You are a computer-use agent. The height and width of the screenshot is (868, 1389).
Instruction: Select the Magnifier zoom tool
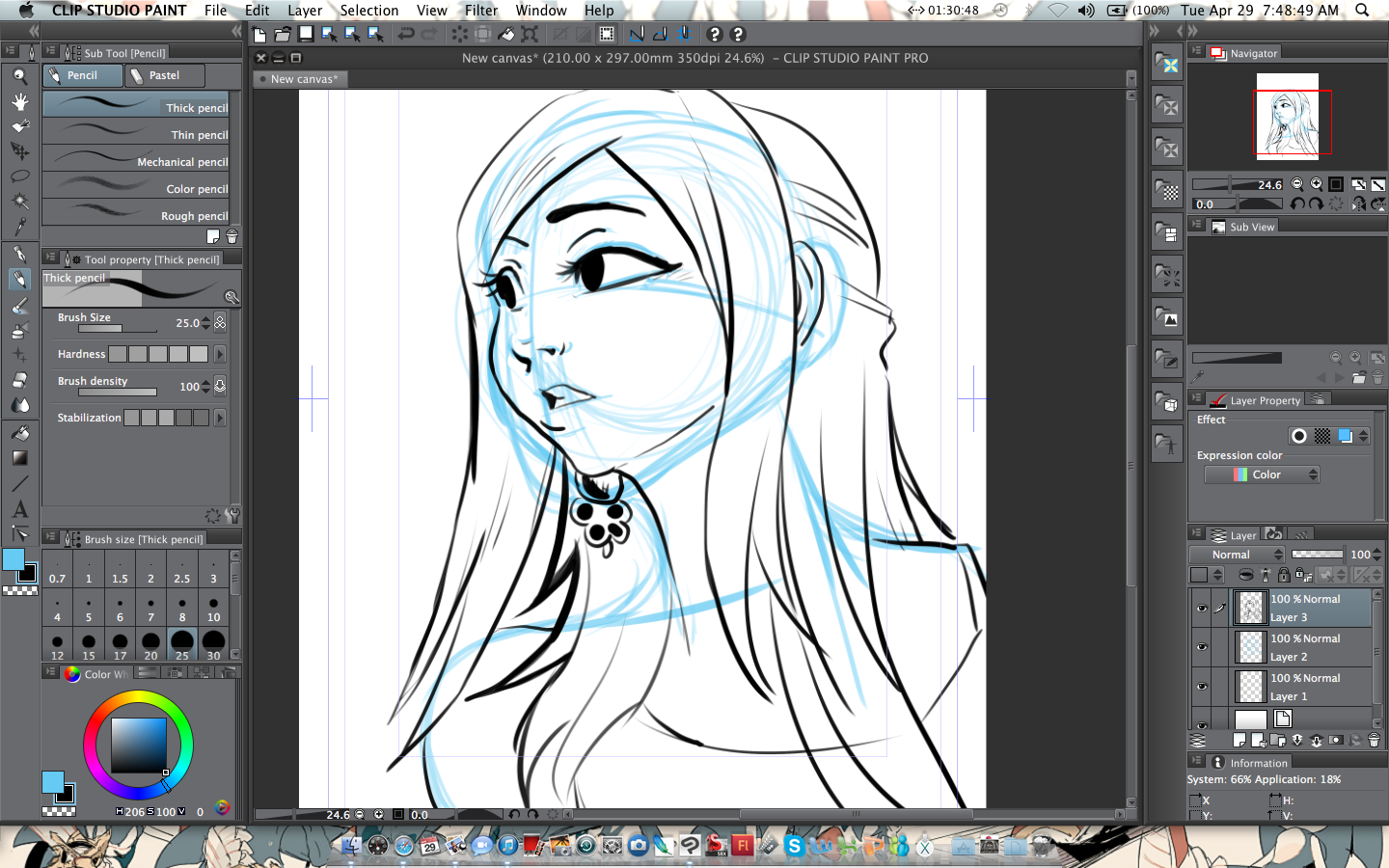point(19,76)
